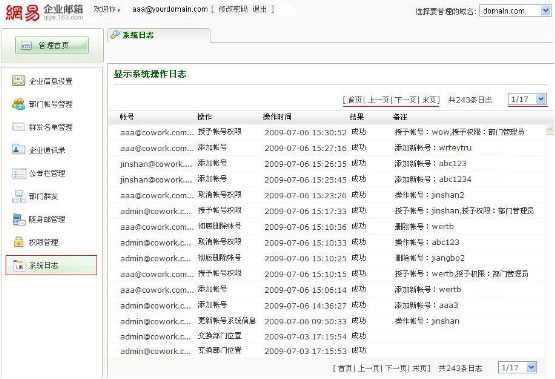This screenshot has height=379, width=555.
Task: Click remark 删除帐号：jiangbo2
Action: tap(430, 258)
